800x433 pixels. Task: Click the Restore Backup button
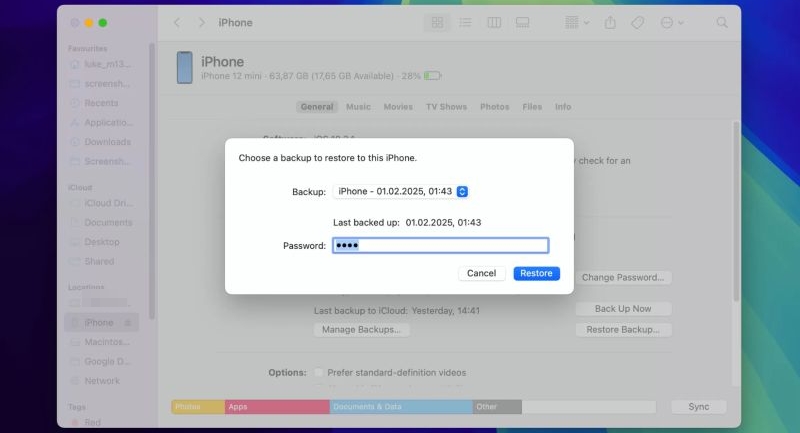click(623, 329)
